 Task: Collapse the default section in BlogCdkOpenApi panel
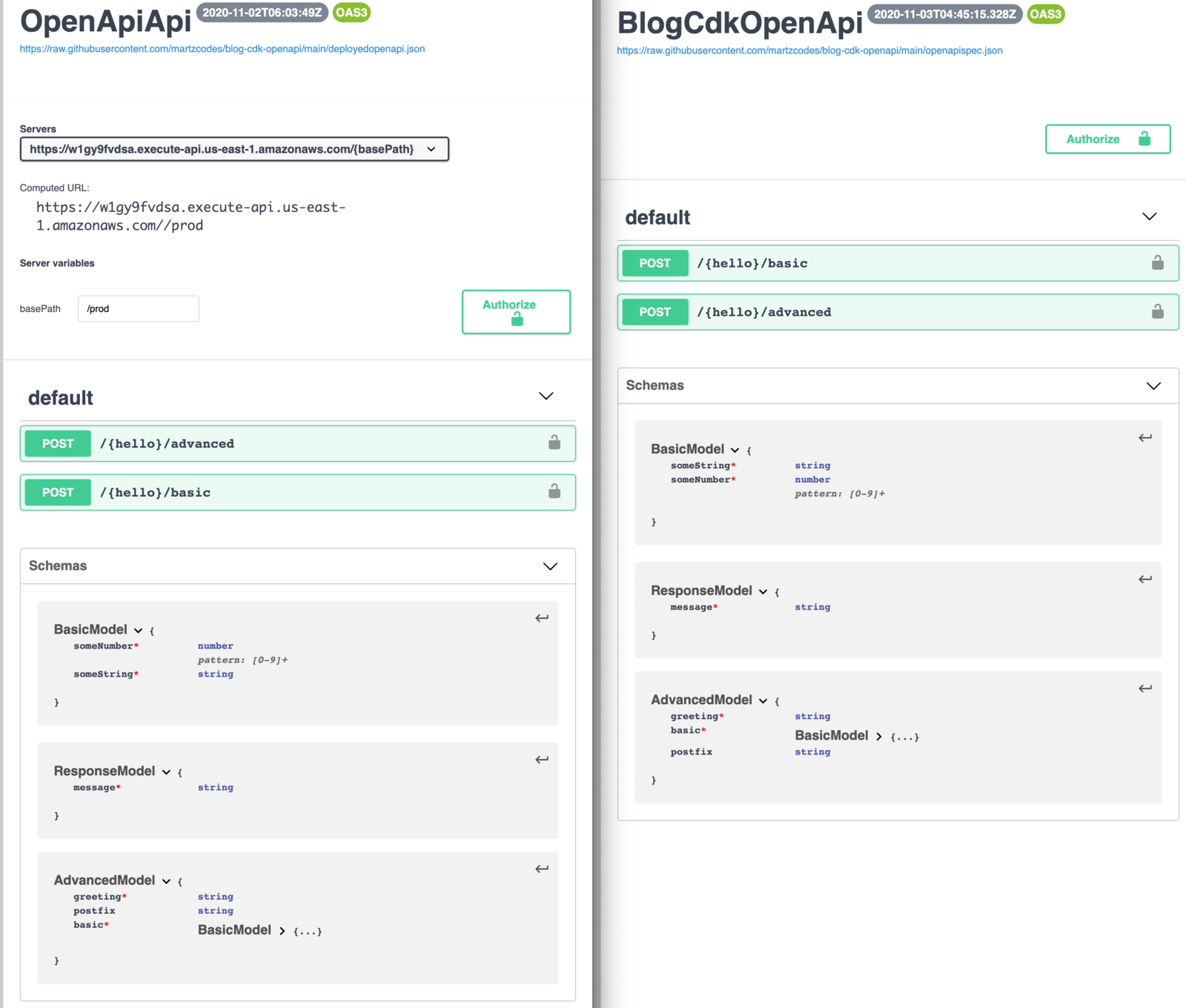click(x=1150, y=216)
